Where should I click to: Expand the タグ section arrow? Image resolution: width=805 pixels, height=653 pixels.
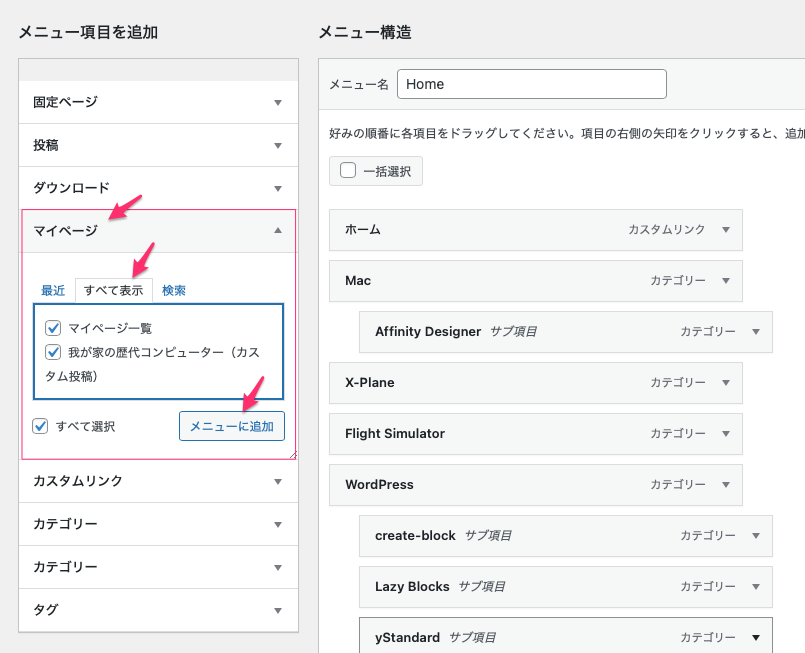tap(278, 610)
